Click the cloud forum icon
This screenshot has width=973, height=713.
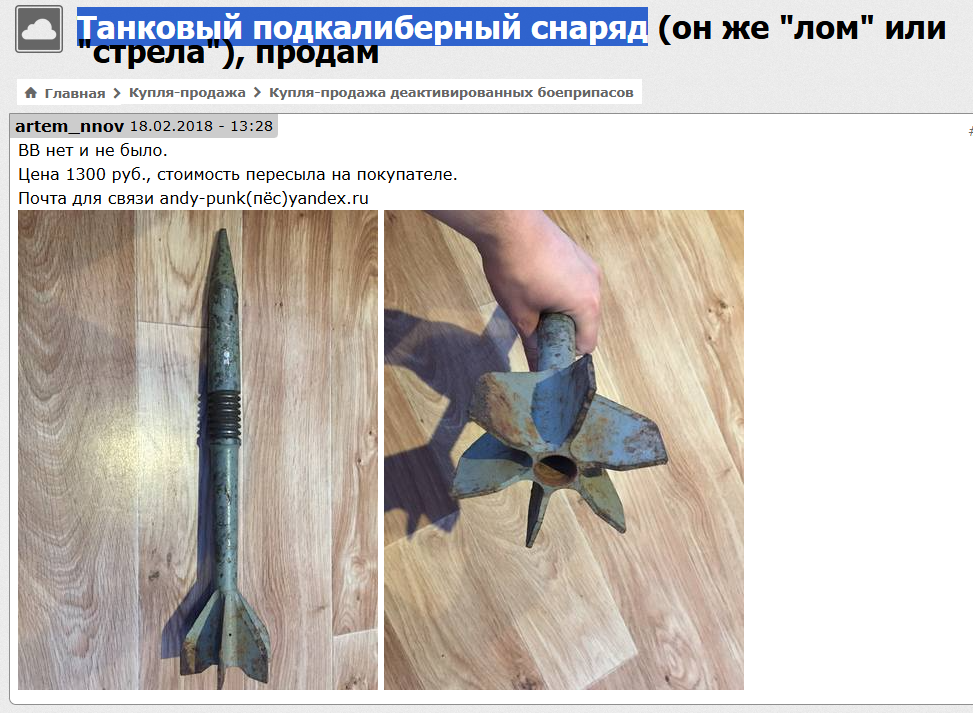38,29
